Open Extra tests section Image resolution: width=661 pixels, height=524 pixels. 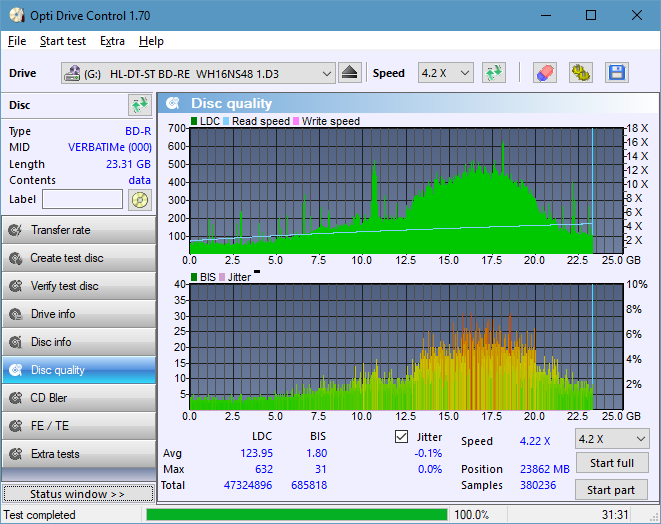[79, 454]
